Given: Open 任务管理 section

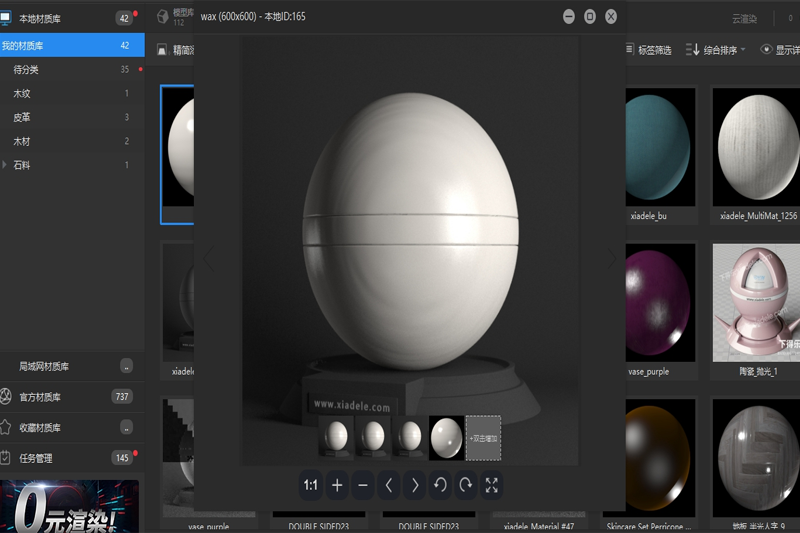Looking at the screenshot, I should tap(72, 458).
